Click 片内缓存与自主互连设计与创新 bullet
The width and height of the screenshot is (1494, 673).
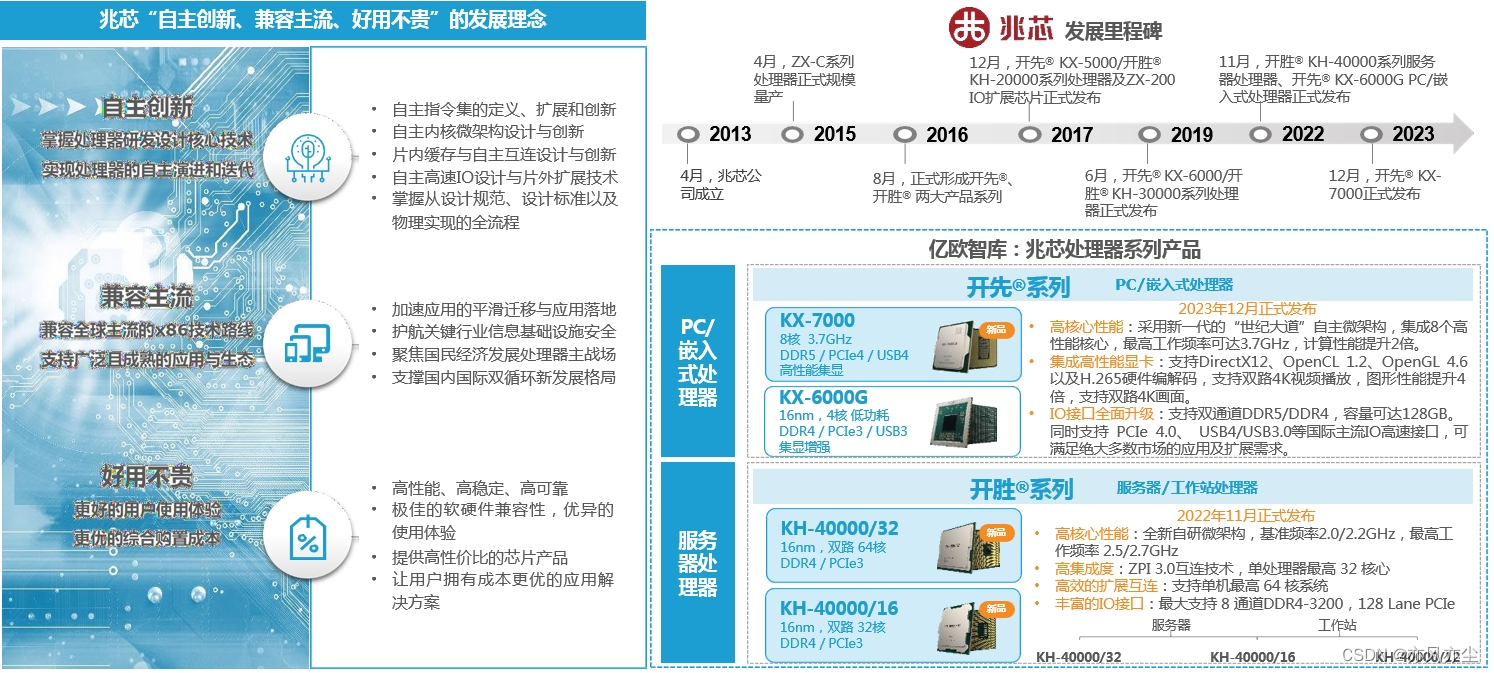pos(504,155)
